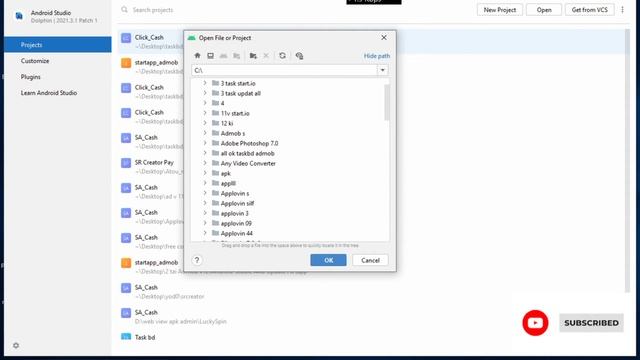This screenshot has width=640, height=360.
Task: Expand the 3 task updat all folder
Action: coord(205,93)
